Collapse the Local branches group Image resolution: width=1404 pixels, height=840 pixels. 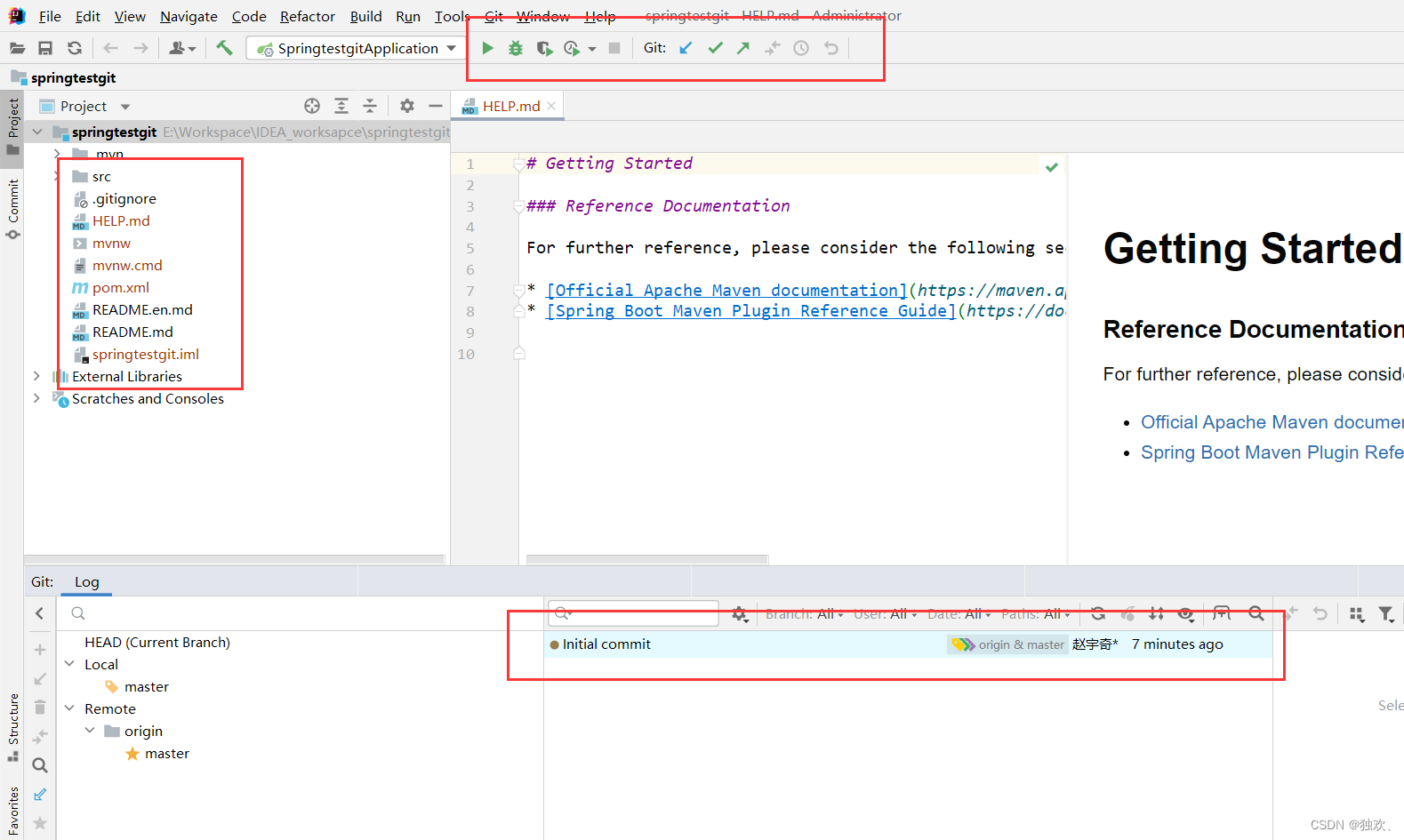point(69,664)
